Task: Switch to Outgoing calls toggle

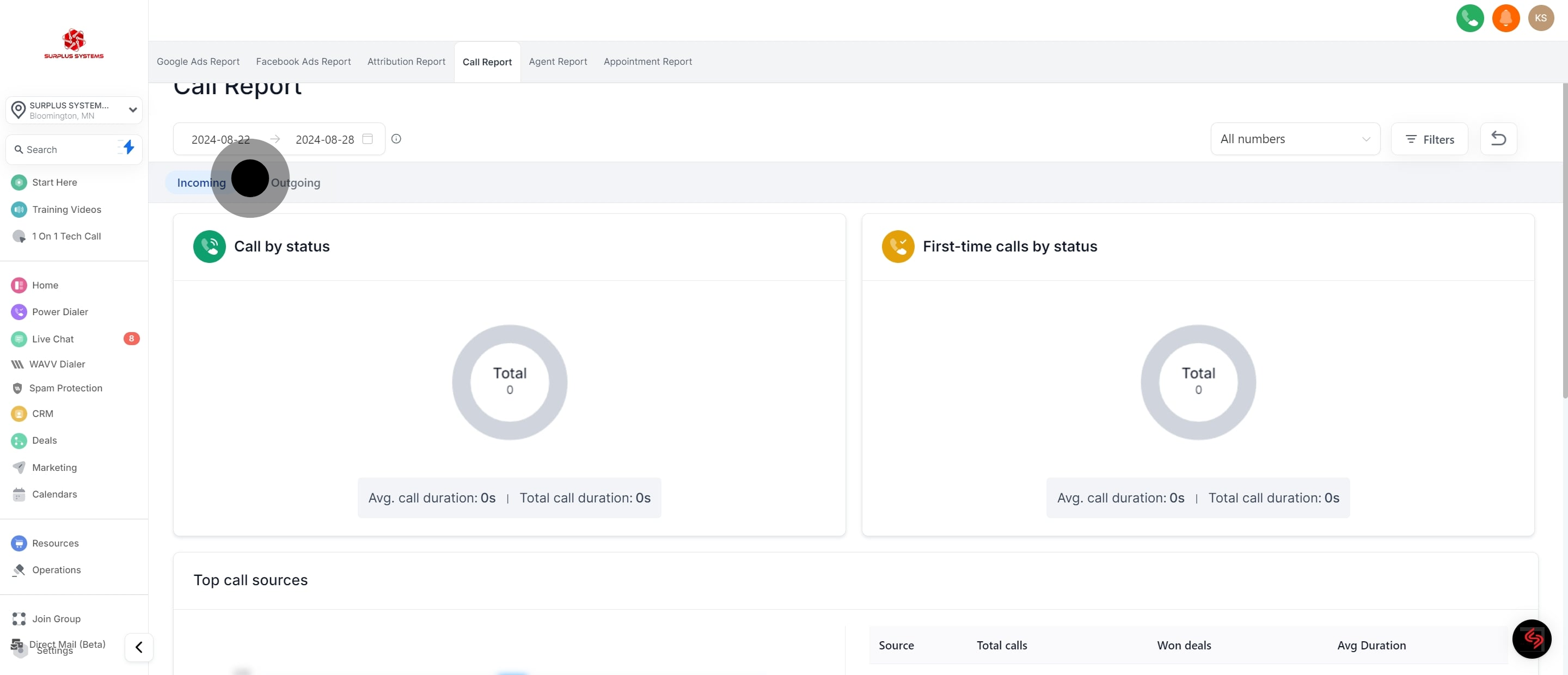Action: coord(295,182)
